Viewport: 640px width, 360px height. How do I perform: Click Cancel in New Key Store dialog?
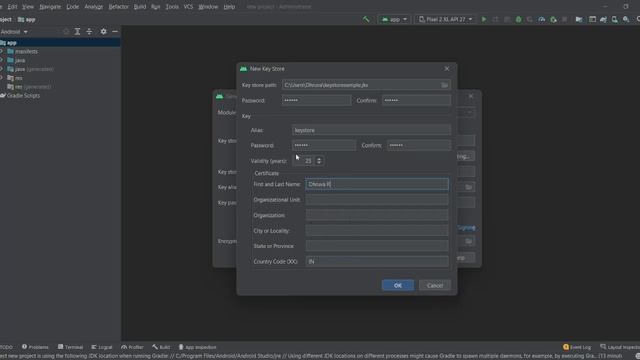[x=435, y=285]
